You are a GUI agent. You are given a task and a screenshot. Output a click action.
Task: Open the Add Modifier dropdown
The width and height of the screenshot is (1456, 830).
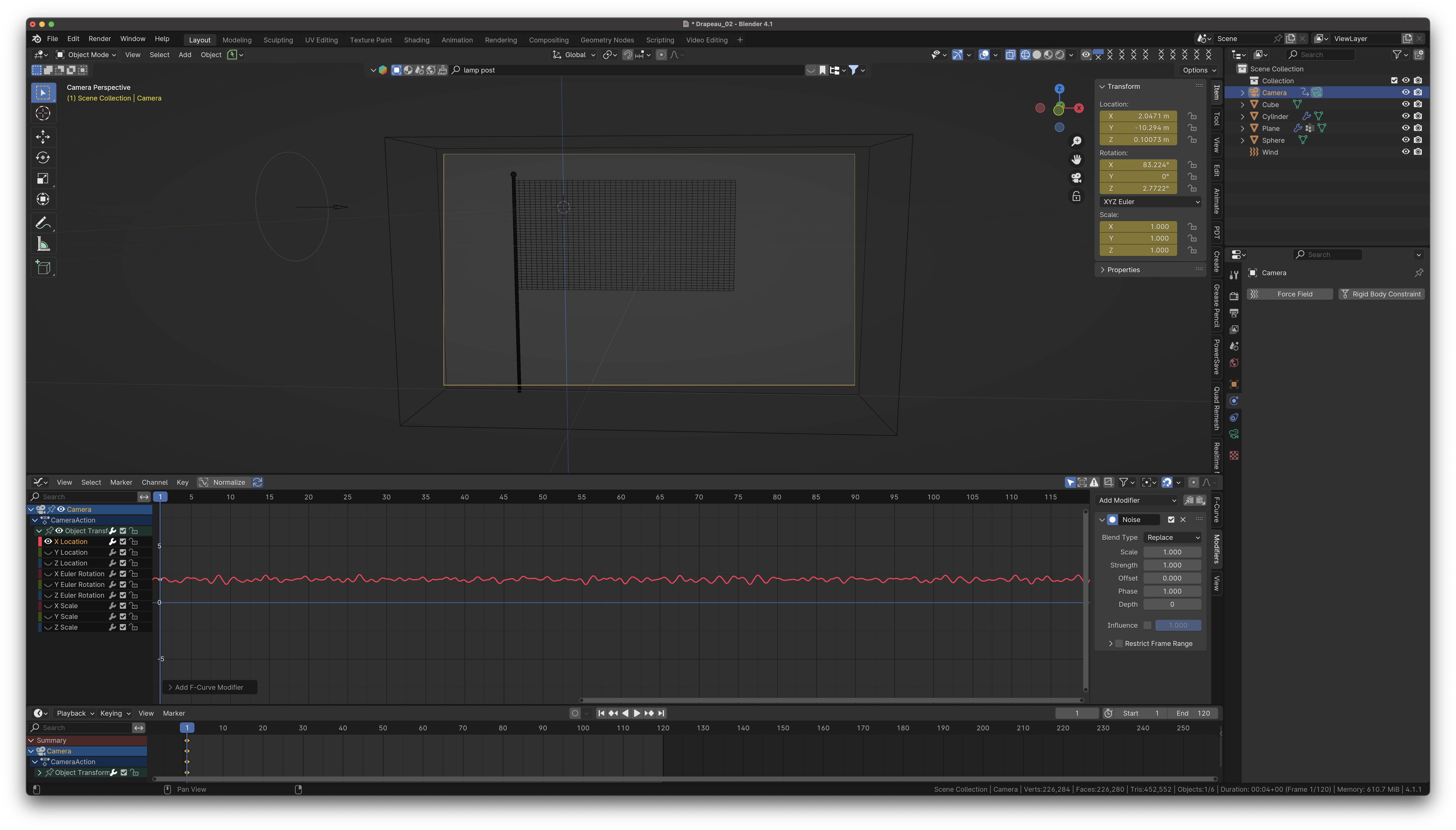pyautogui.click(x=1137, y=501)
